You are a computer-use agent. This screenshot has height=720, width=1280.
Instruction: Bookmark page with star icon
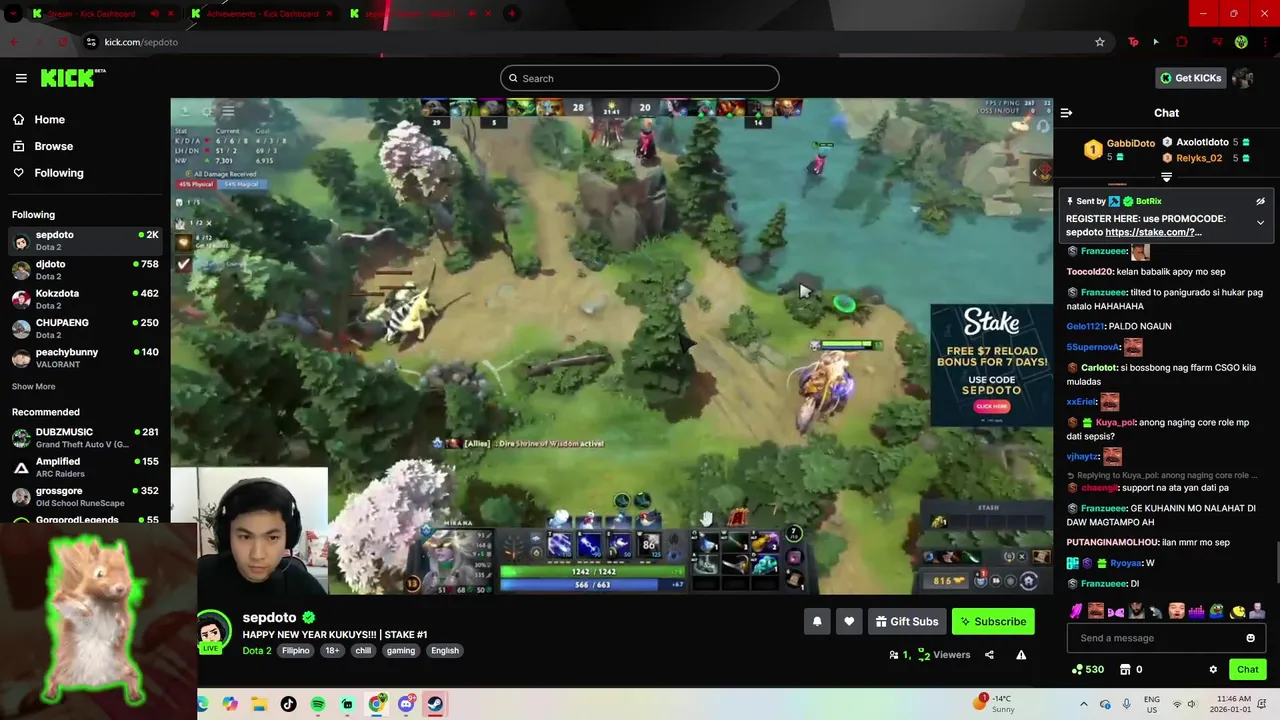[1100, 42]
